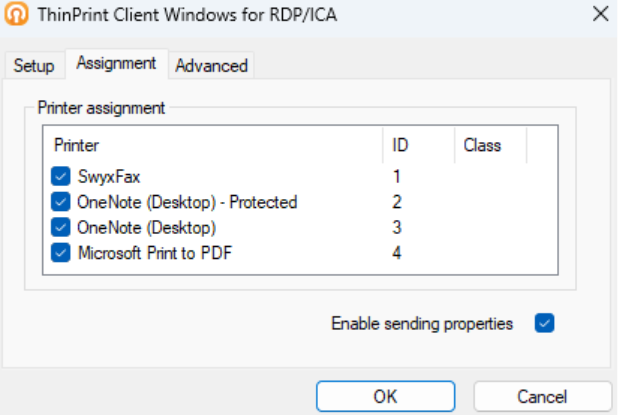Uncheck the OneNote (Desktop) printer checkbox
Viewport: 618px width, 415px height.
pyautogui.click(x=60, y=227)
